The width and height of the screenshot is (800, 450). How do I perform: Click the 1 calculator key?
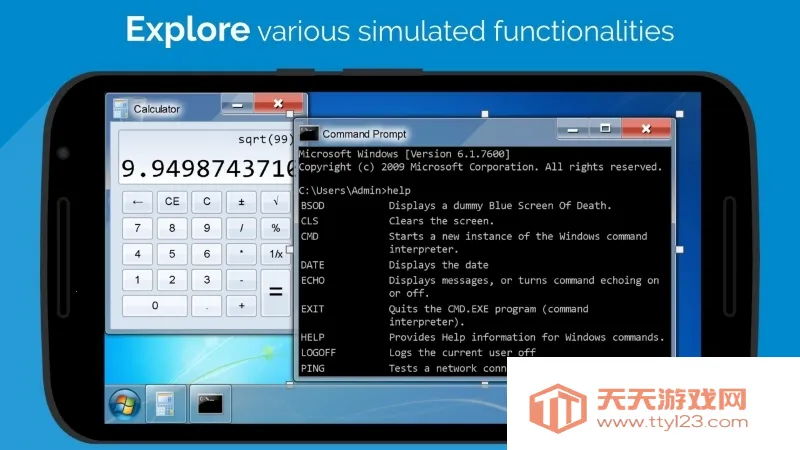[137, 280]
